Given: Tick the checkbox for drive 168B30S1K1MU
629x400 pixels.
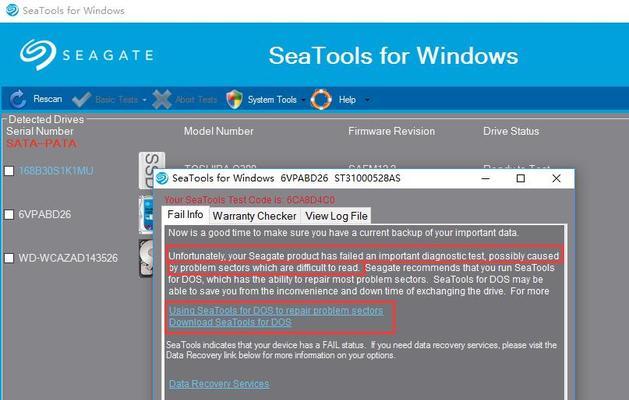Looking at the screenshot, I should 9,171.
